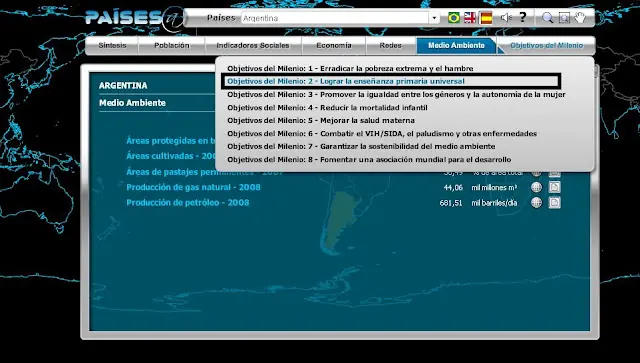640x363 pixels.
Task: Open globe map for Producción de petróleo
Action: (x=536, y=203)
